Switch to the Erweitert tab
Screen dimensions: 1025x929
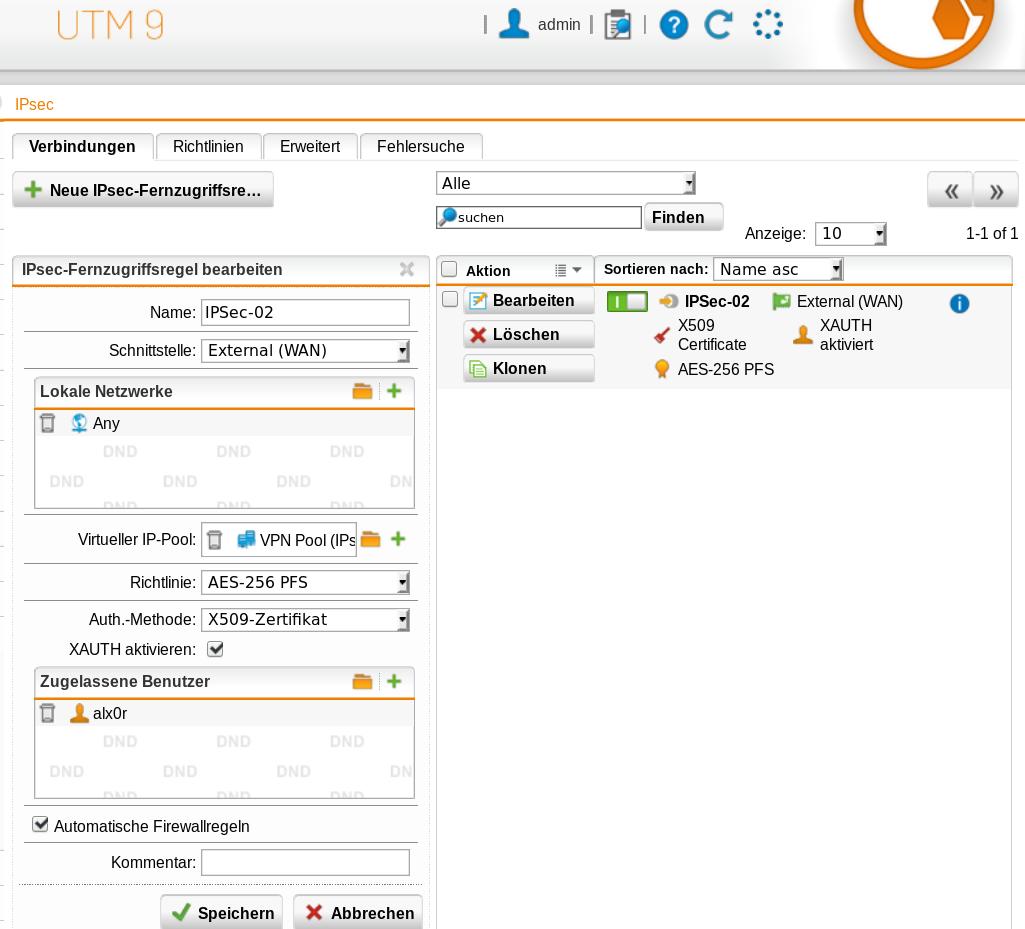[310, 146]
